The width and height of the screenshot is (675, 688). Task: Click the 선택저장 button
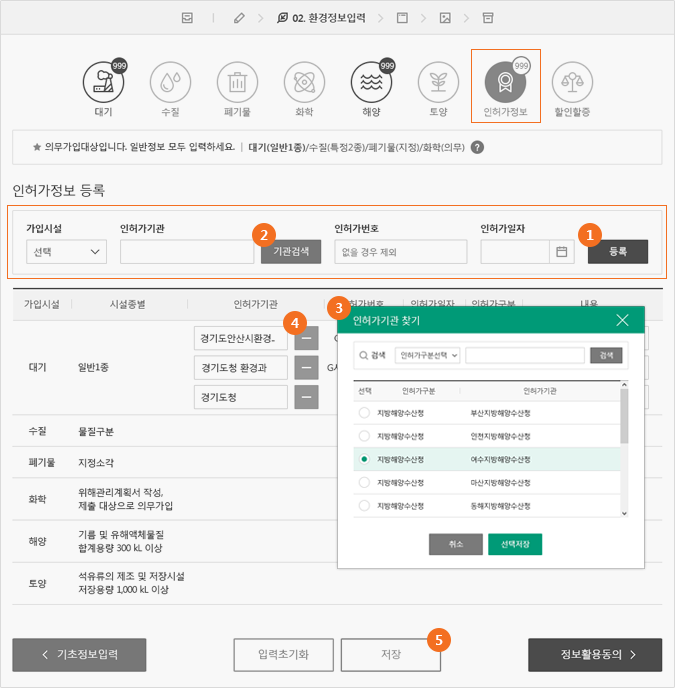pos(515,545)
